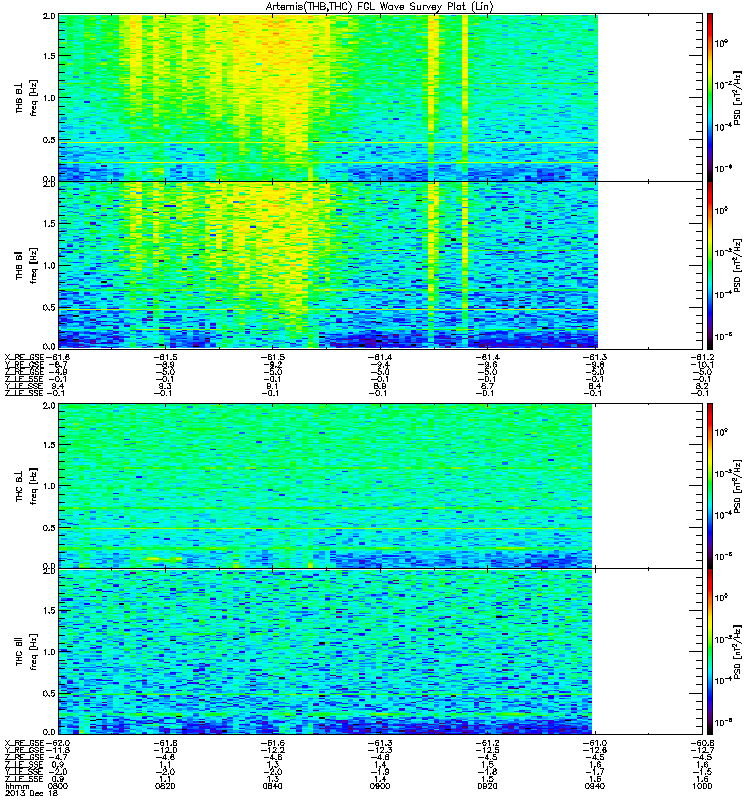Image resolution: width=750 pixels, height=800 pixels.
Task: Click the '-61.6' X_RE_GSE value
Action: [x=272, y=743]
